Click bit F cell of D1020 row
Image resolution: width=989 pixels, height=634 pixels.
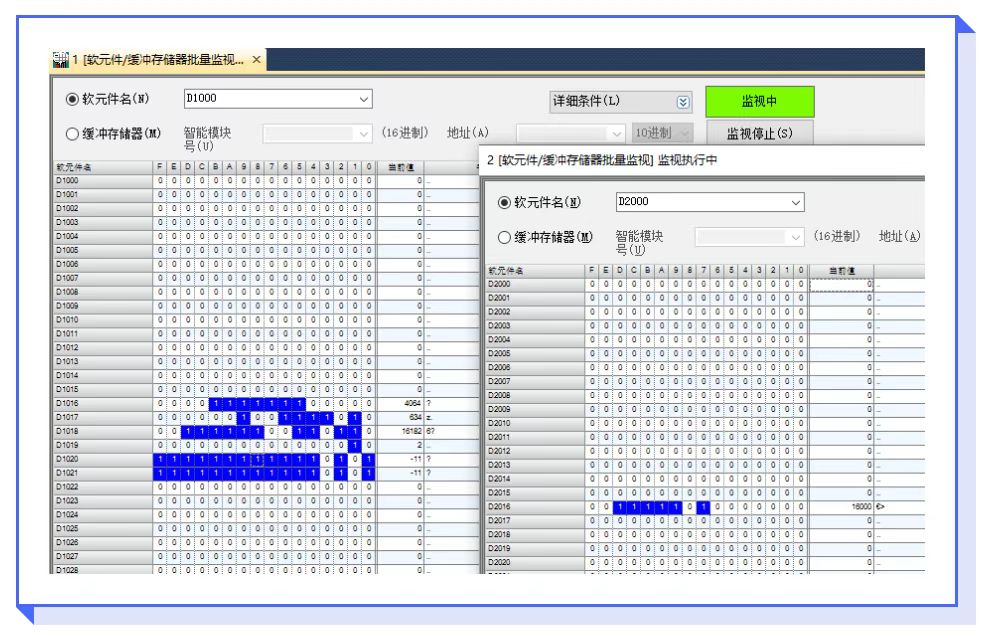160,459
